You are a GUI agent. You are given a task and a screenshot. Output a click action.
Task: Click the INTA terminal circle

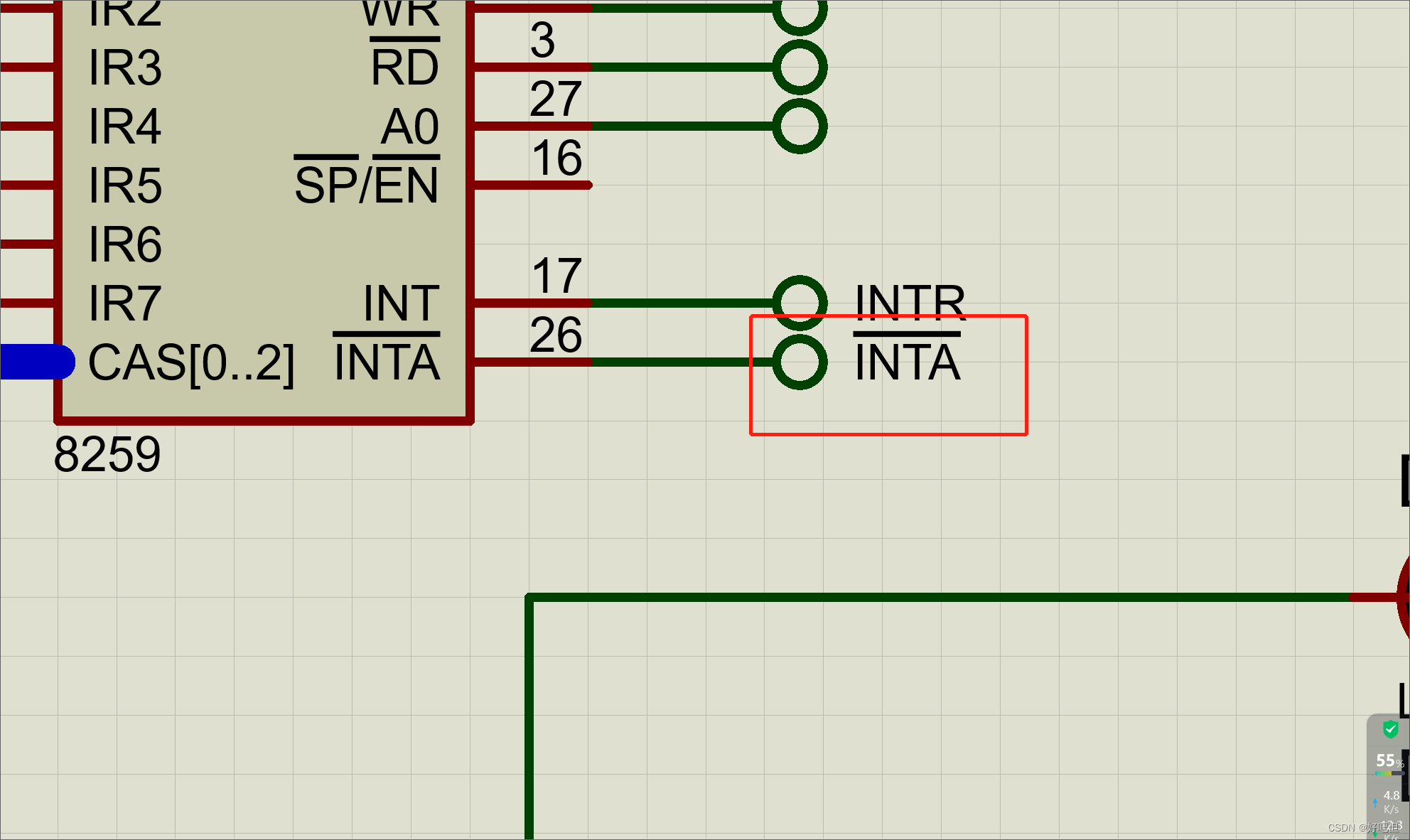[800, 362]
